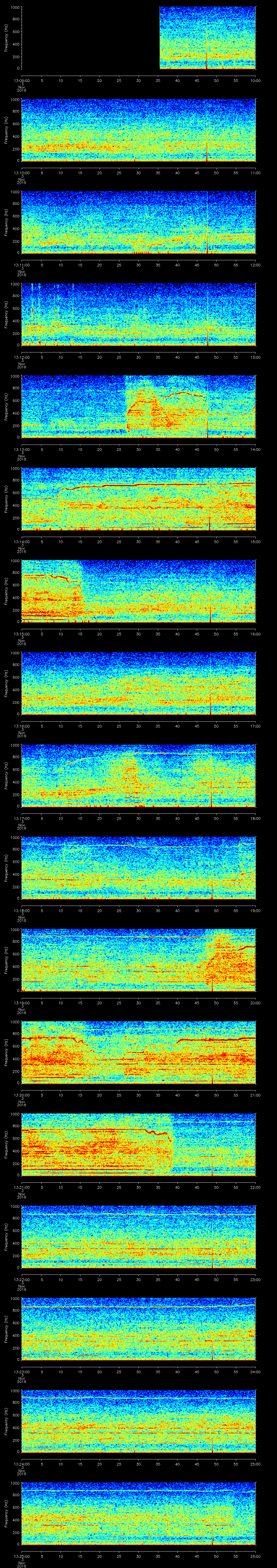277x1568 pixels.
Task: Click the 14:00 end time label
Action: pyautogui.click(x=256, y=449)
